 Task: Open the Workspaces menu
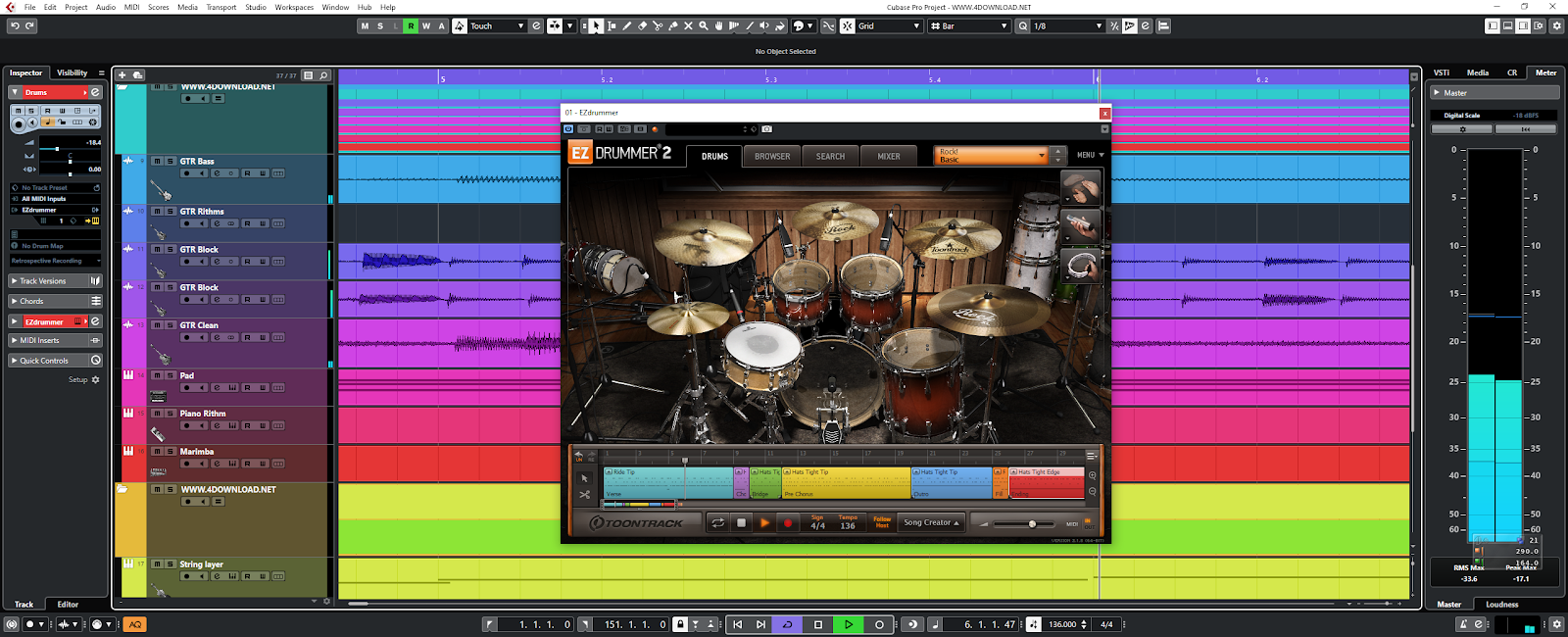[294, 7]
